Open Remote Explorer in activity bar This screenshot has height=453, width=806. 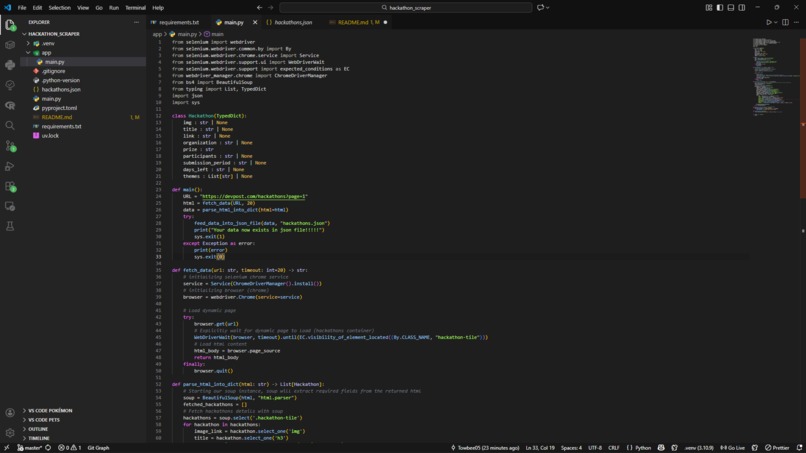pyautogui.click(x=10, y=206)
